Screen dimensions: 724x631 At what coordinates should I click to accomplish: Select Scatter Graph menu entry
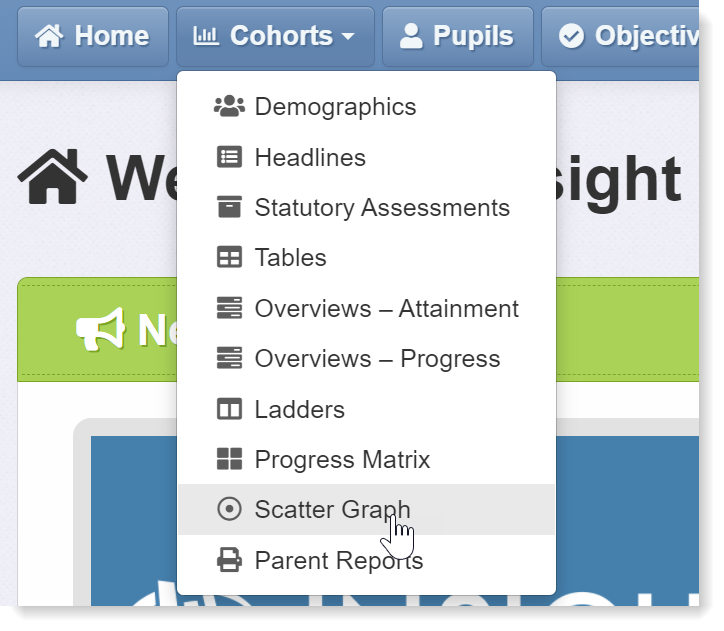[367, 510]
